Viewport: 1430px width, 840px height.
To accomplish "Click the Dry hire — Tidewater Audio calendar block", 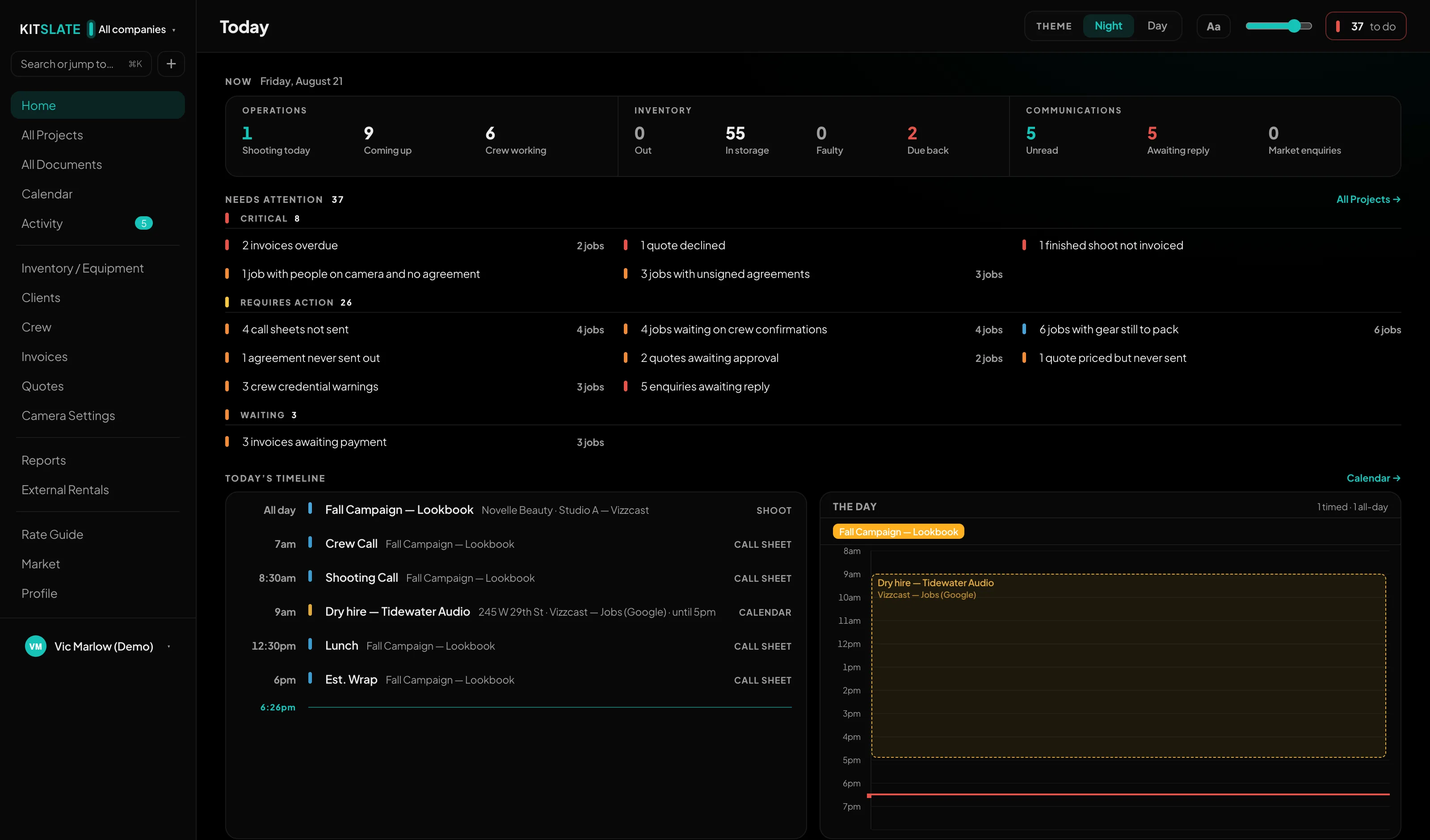I will point(1128,665).
